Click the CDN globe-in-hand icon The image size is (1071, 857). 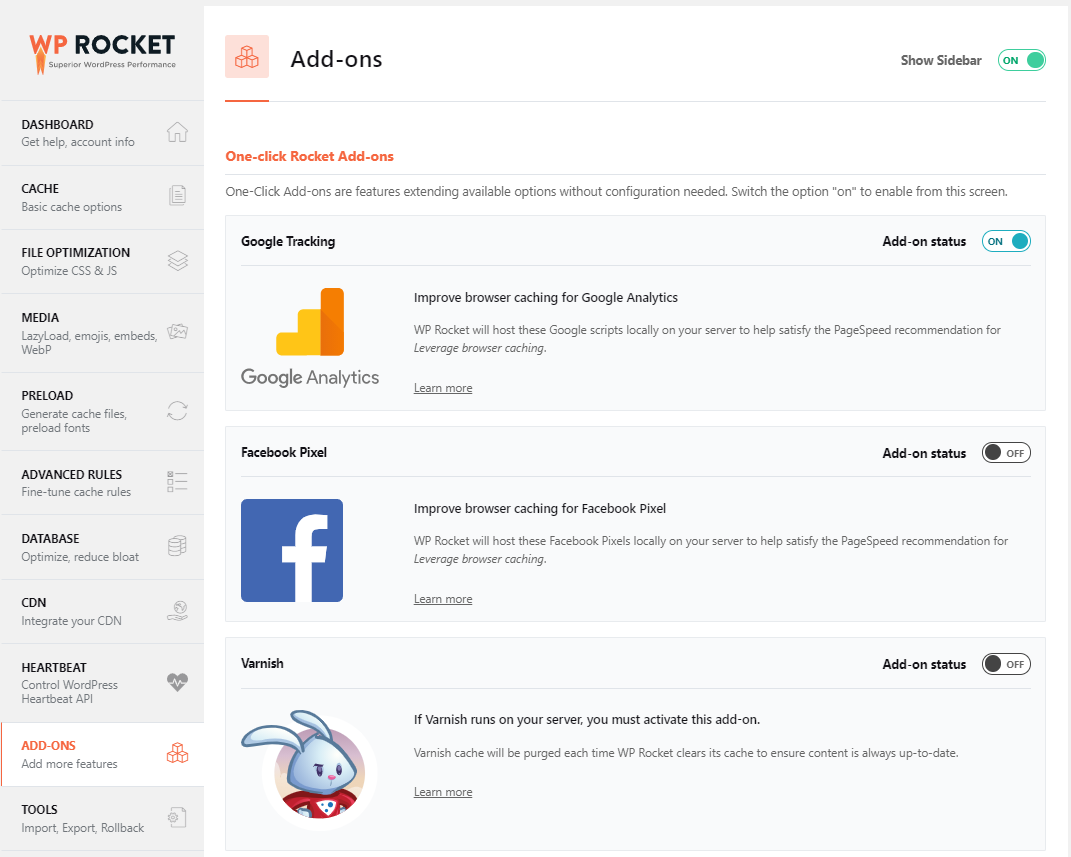(177, 610)
